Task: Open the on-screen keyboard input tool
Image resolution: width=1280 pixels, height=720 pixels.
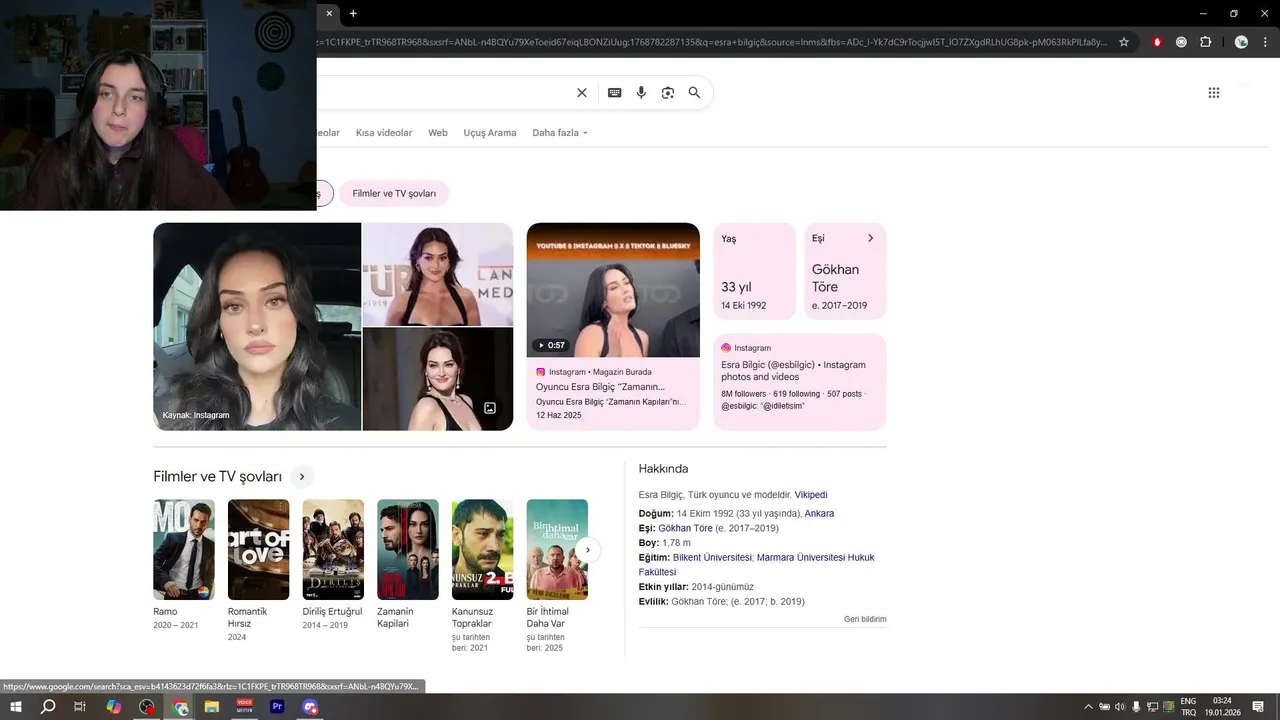Action: 615,93
